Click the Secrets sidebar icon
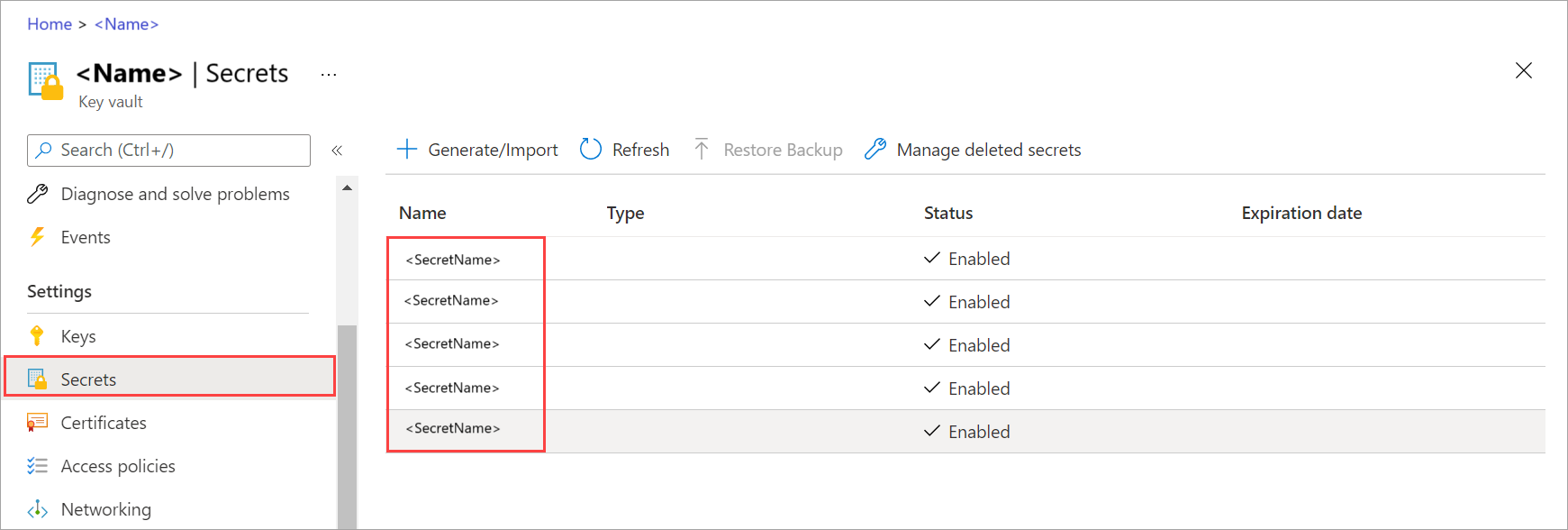 tap(37, 379)
